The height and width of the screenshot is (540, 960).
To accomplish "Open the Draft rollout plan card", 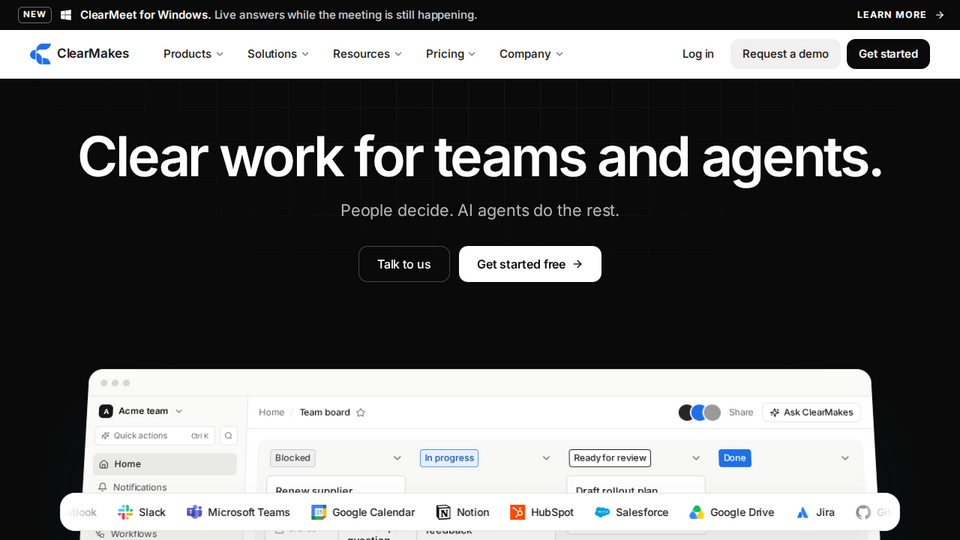I will pos(636,485).
